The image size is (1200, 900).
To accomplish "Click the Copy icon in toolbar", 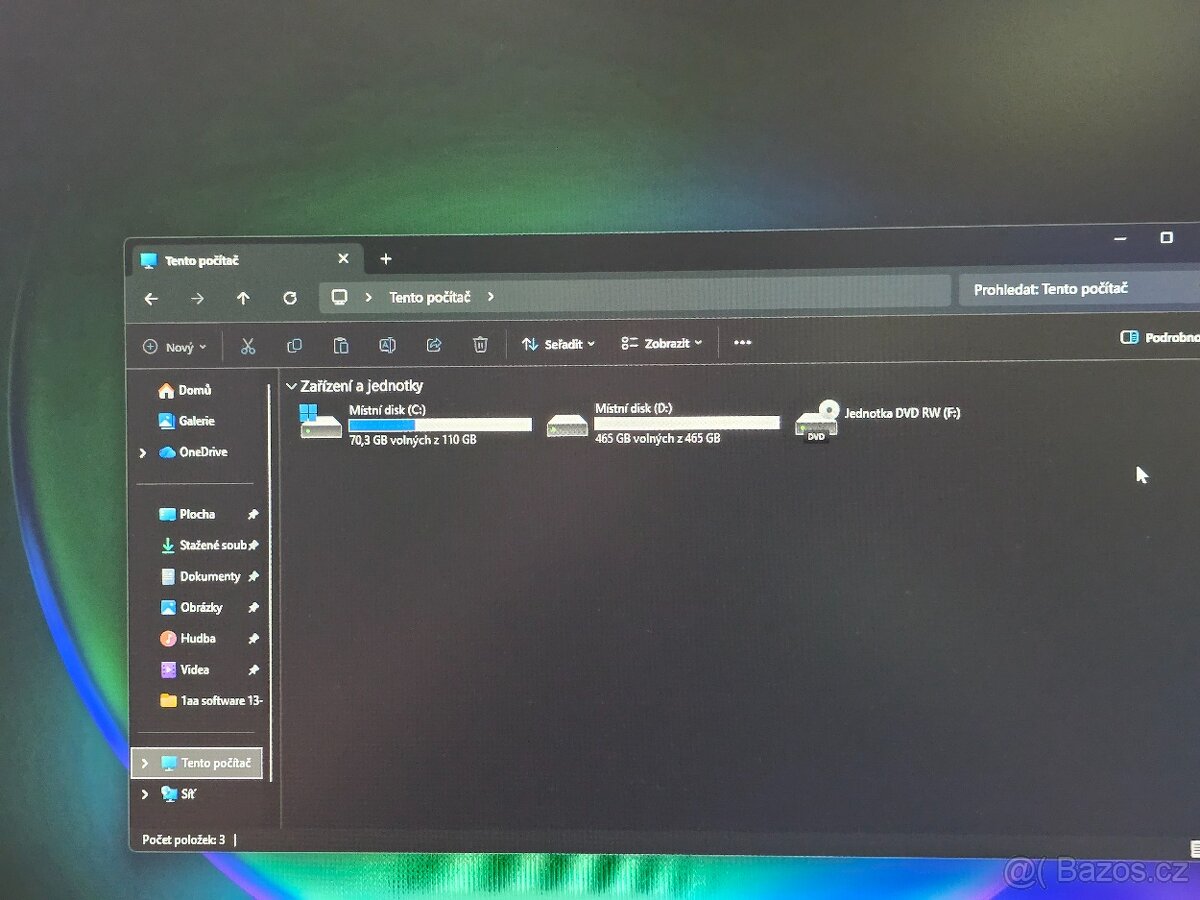I will pos(295,345).
